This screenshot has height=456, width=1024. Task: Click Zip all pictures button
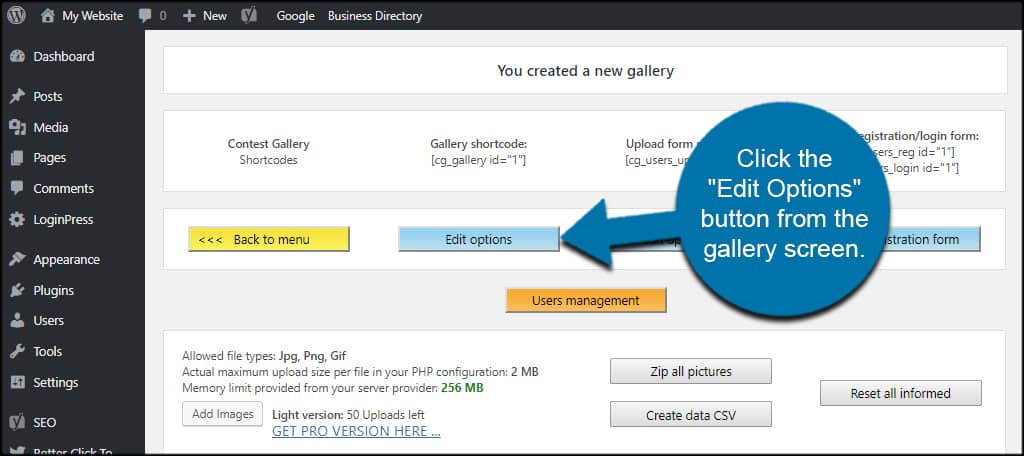[x=690, y=371]
